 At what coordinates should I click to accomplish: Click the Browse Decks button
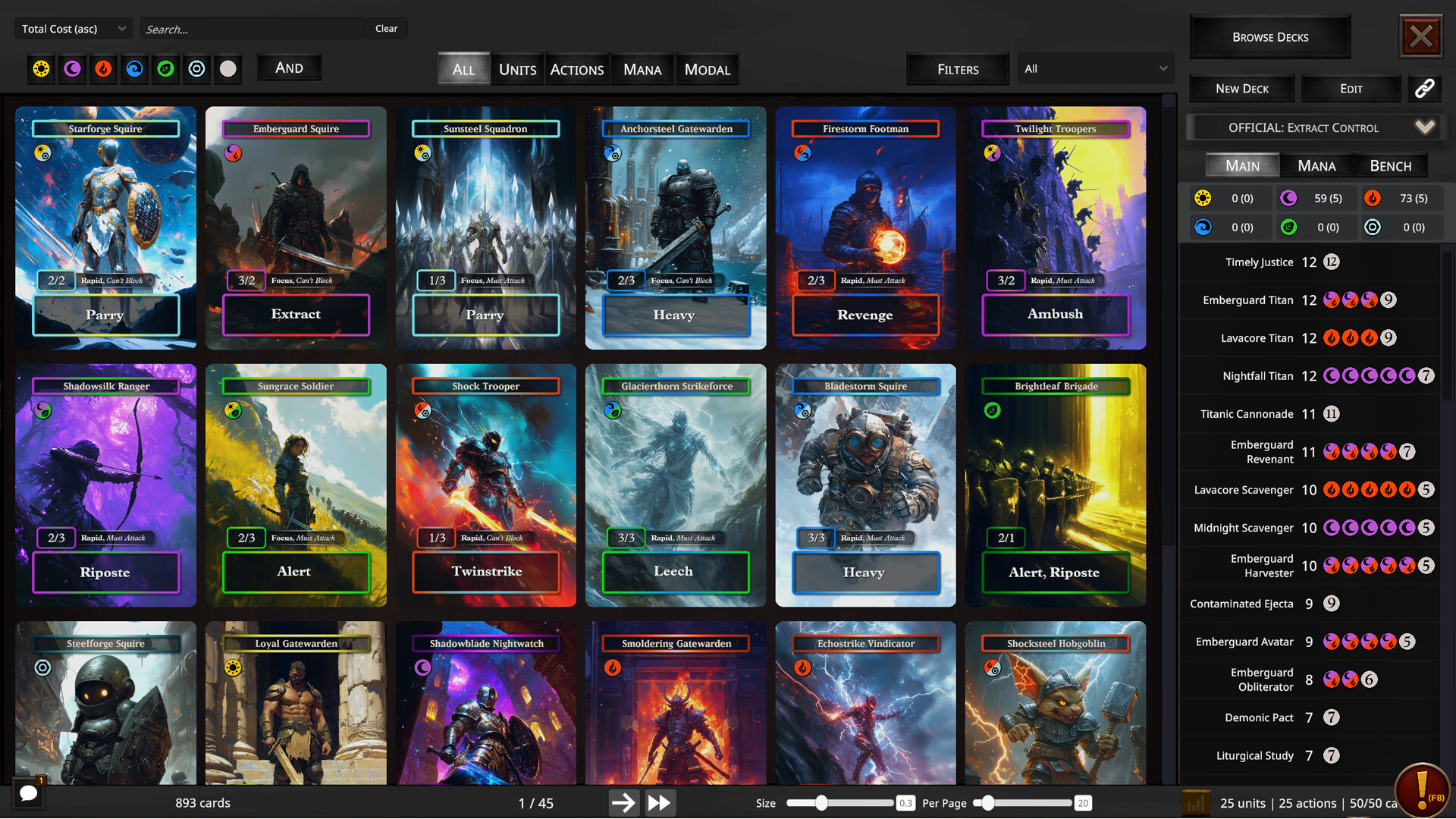(1270, 37)
